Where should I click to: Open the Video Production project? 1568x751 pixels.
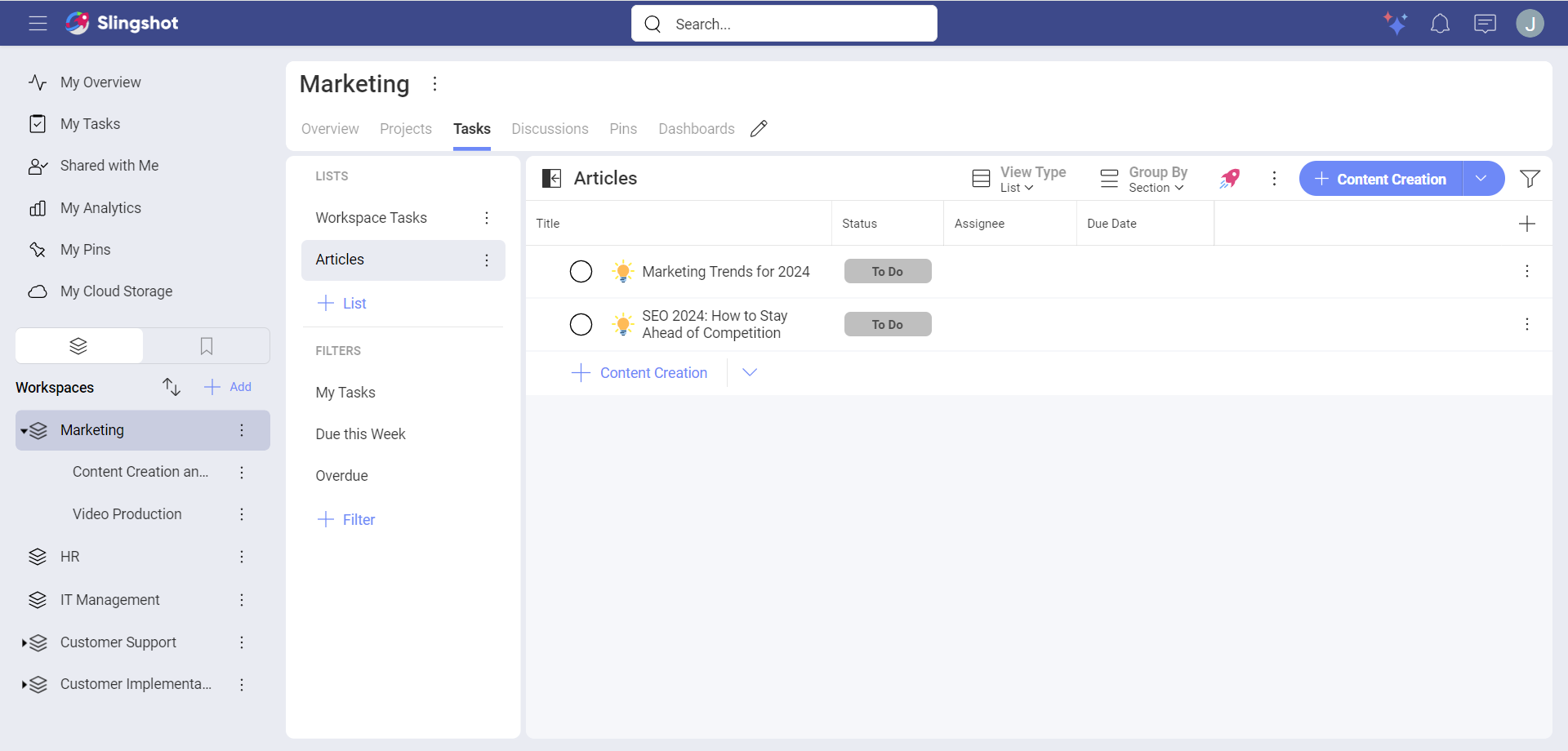127,514
